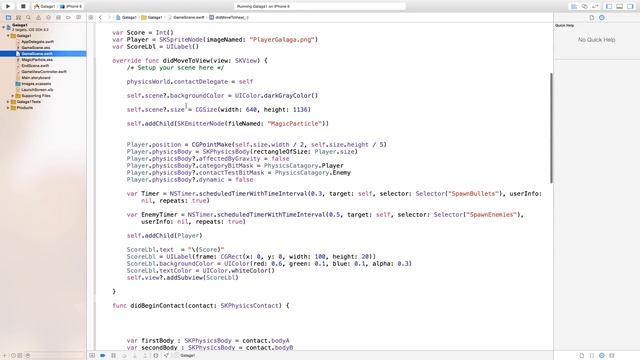Add a new file with plus button
Screen dimensions: 640x360
[5, 356]
